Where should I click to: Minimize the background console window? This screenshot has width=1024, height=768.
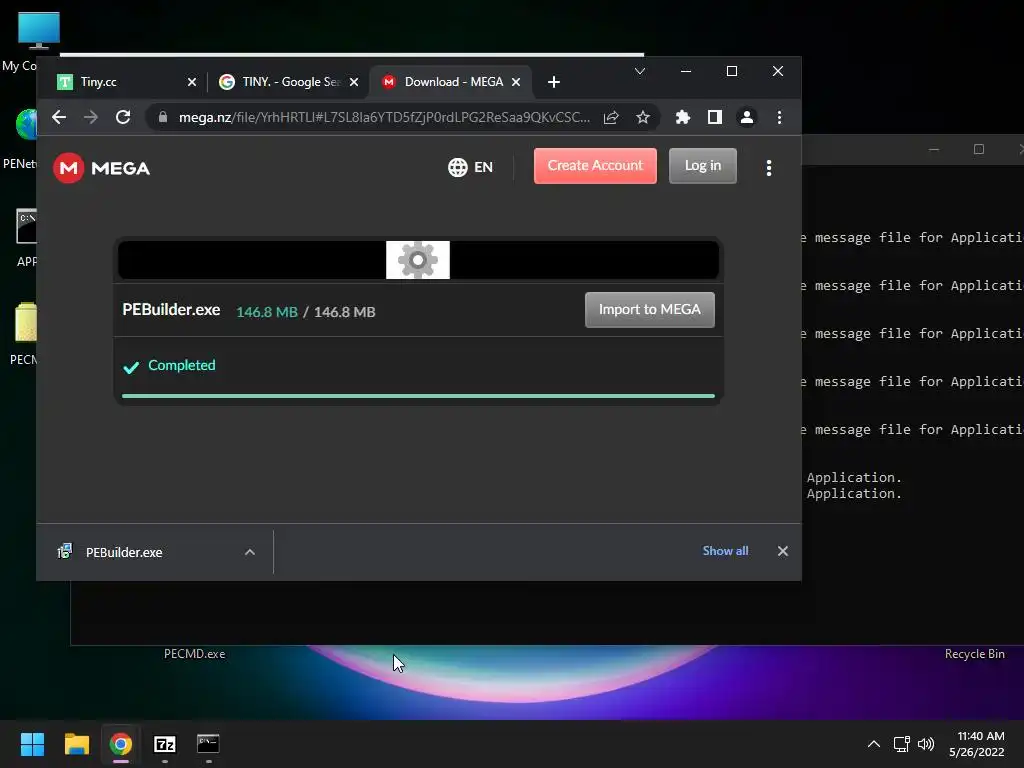click(934, 149)
